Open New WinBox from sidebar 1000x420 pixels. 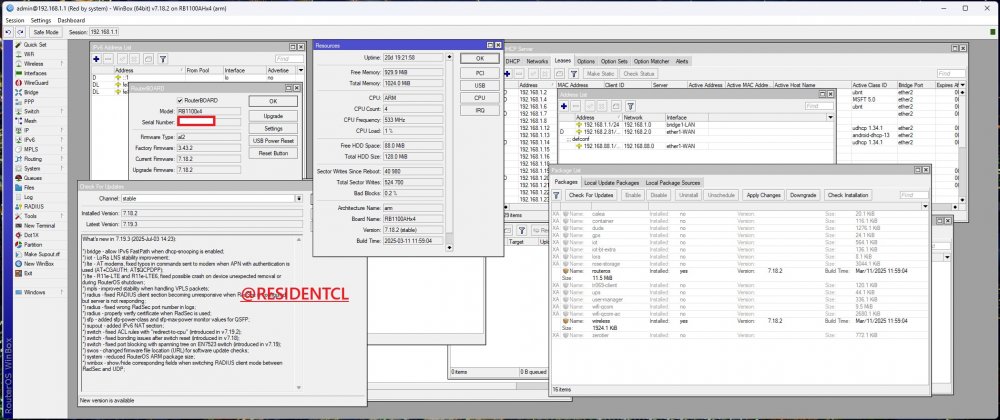(38, 264)
